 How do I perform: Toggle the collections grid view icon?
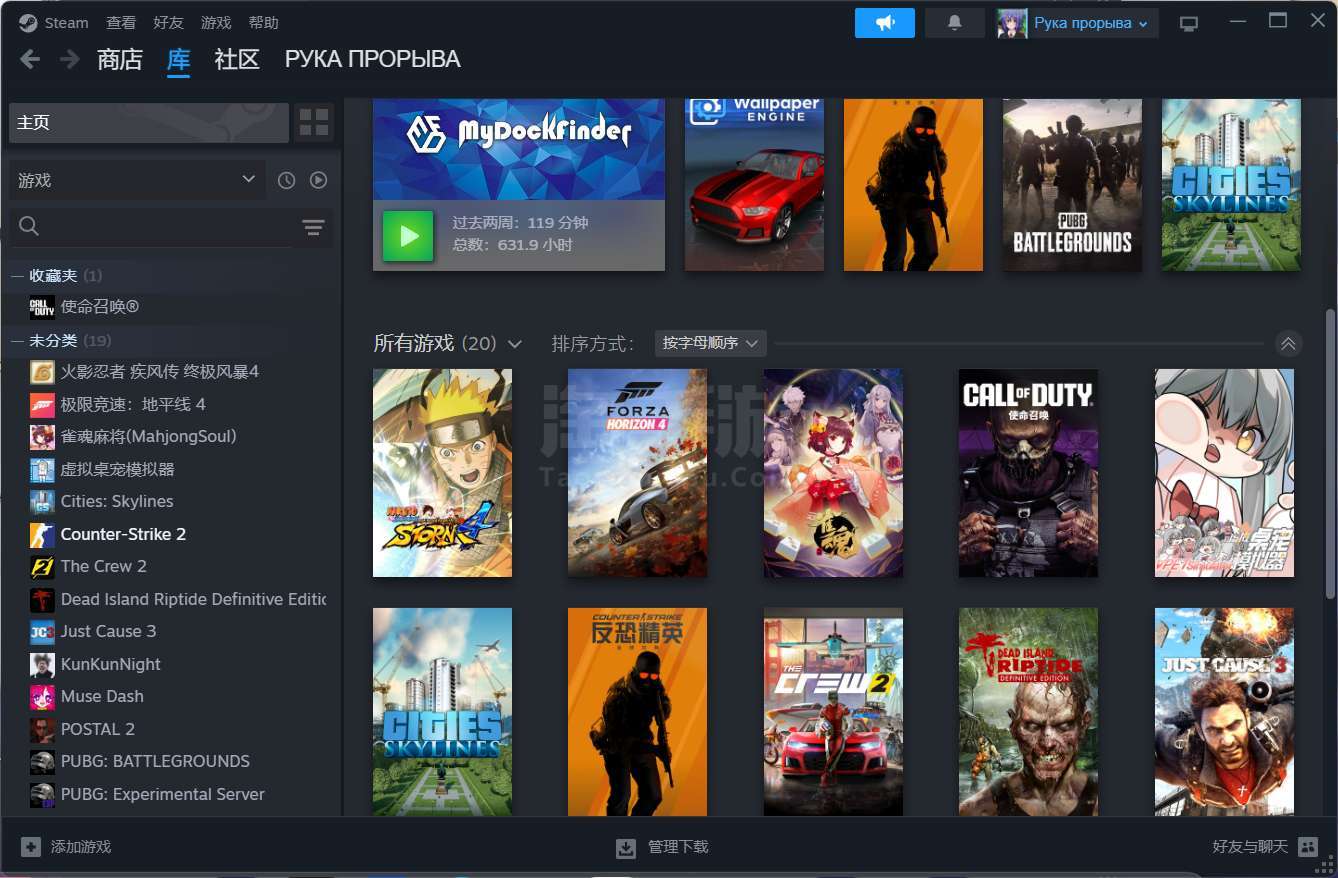pyautogui.click(x=314, y=122)
